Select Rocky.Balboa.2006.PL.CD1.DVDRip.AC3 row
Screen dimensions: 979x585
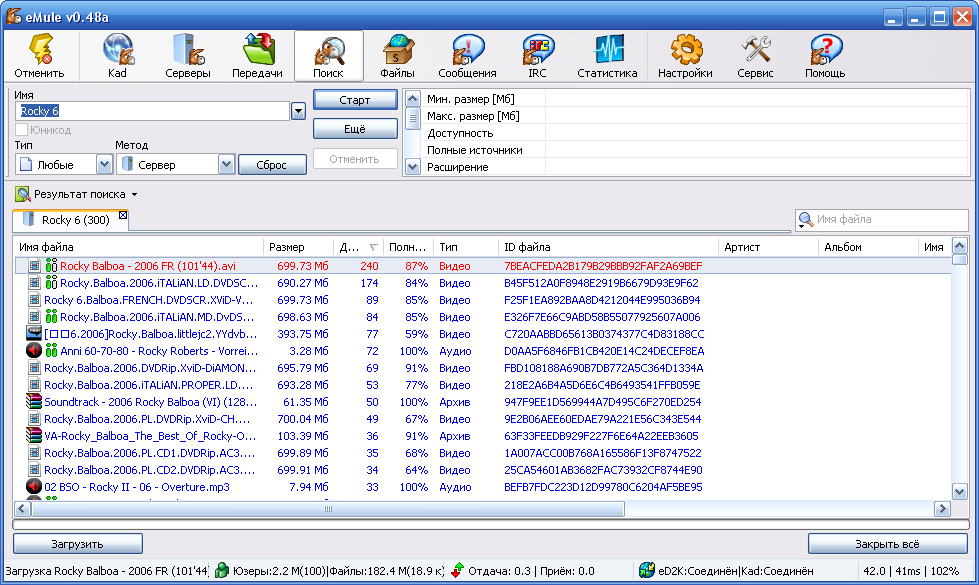tap(483, 453)
